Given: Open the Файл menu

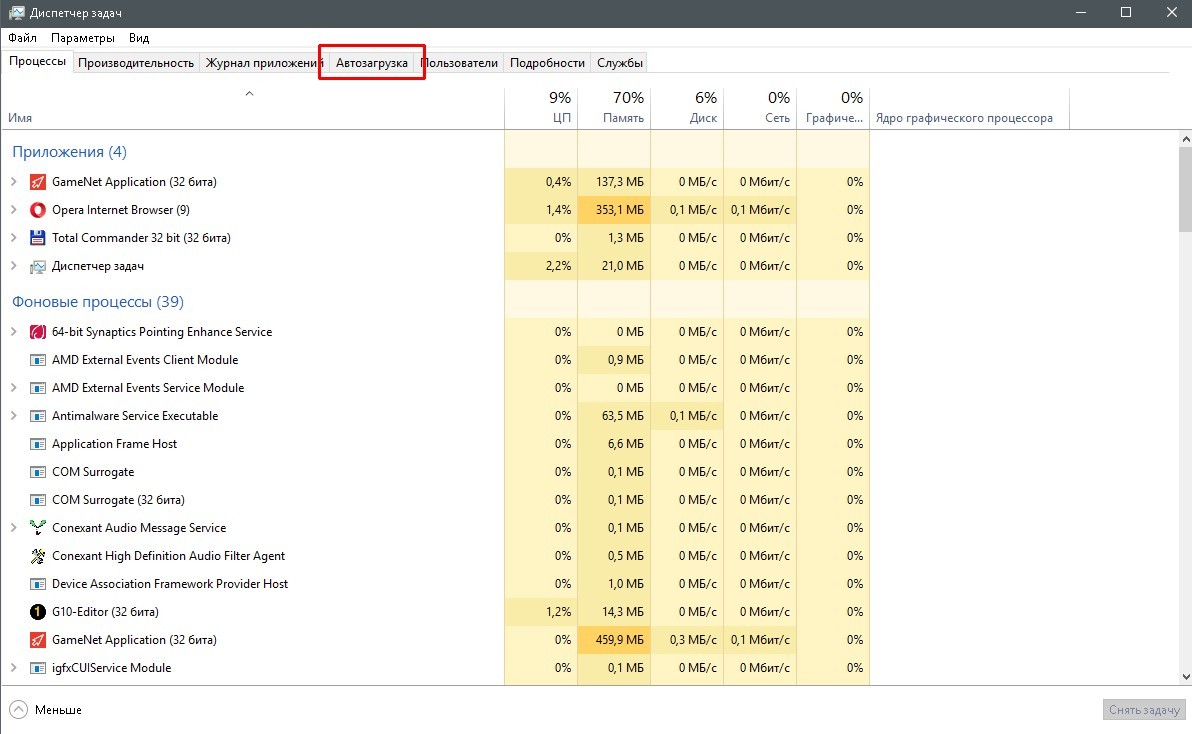Looking at the screenshot, I should (x=22, y=38).
